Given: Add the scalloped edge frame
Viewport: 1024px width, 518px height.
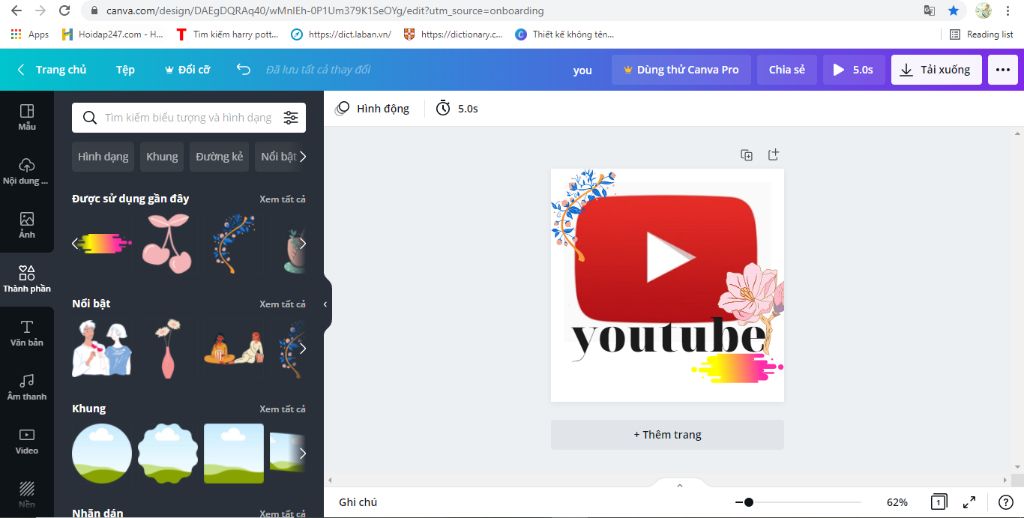Looking at the screenshot, I should (168, 453).
